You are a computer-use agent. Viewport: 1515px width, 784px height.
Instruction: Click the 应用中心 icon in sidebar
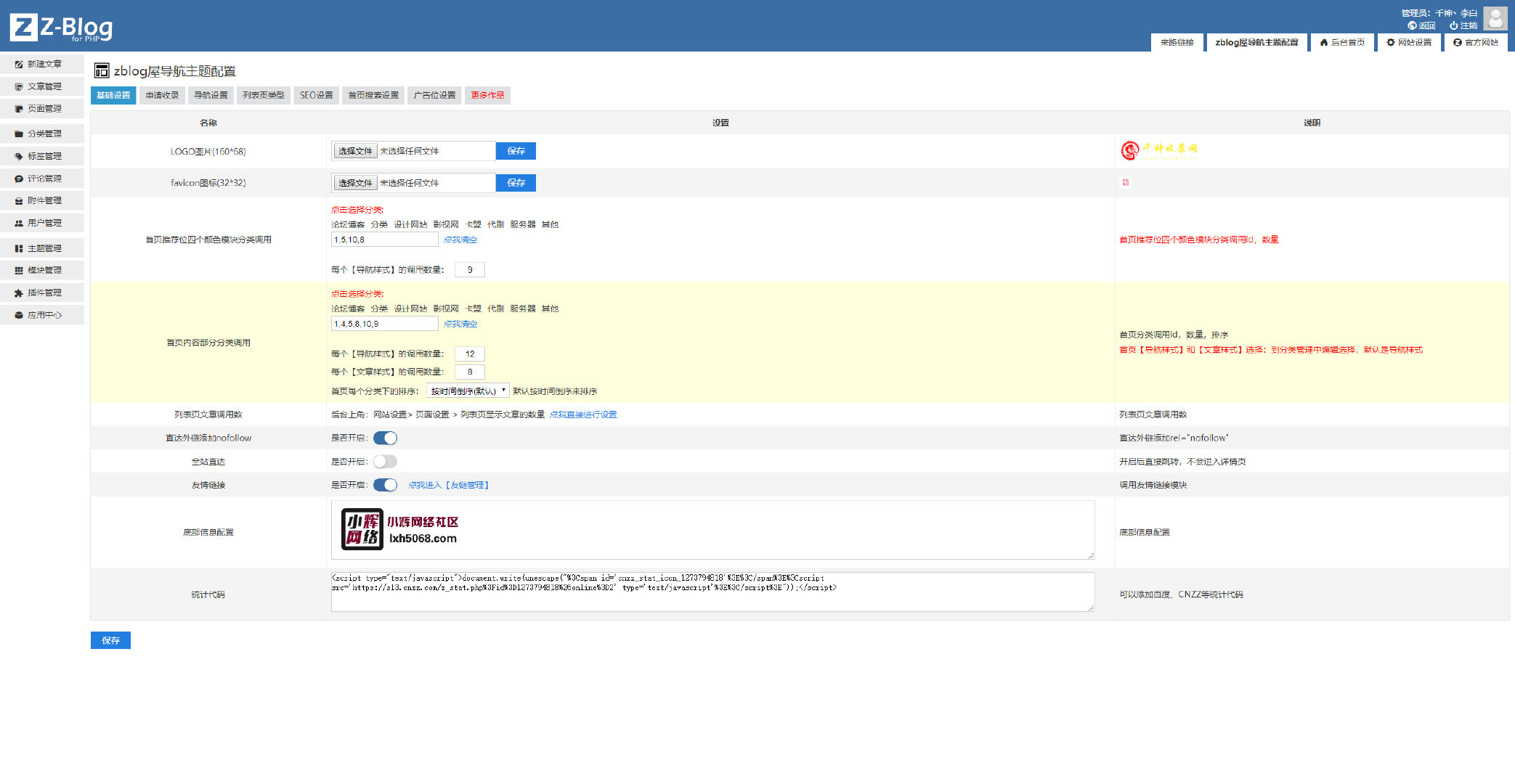click(x=19, y=315)
